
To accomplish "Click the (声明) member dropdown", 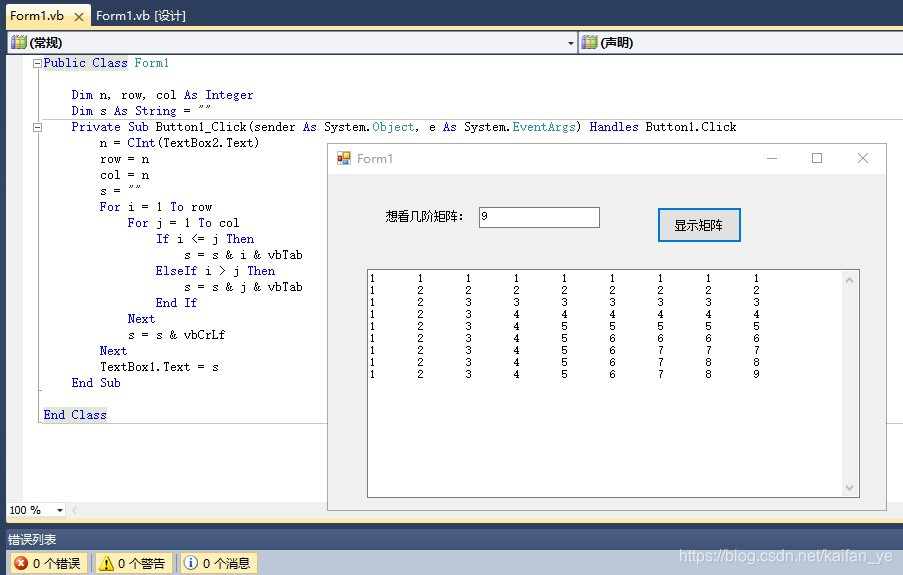I will (741, 43).
